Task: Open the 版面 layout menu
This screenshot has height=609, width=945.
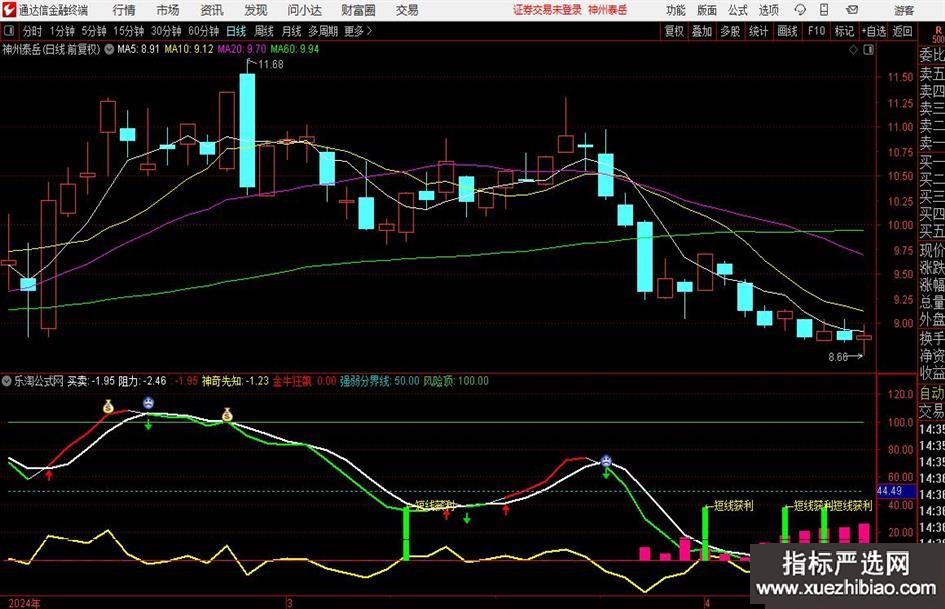Action: coord(706,10)
